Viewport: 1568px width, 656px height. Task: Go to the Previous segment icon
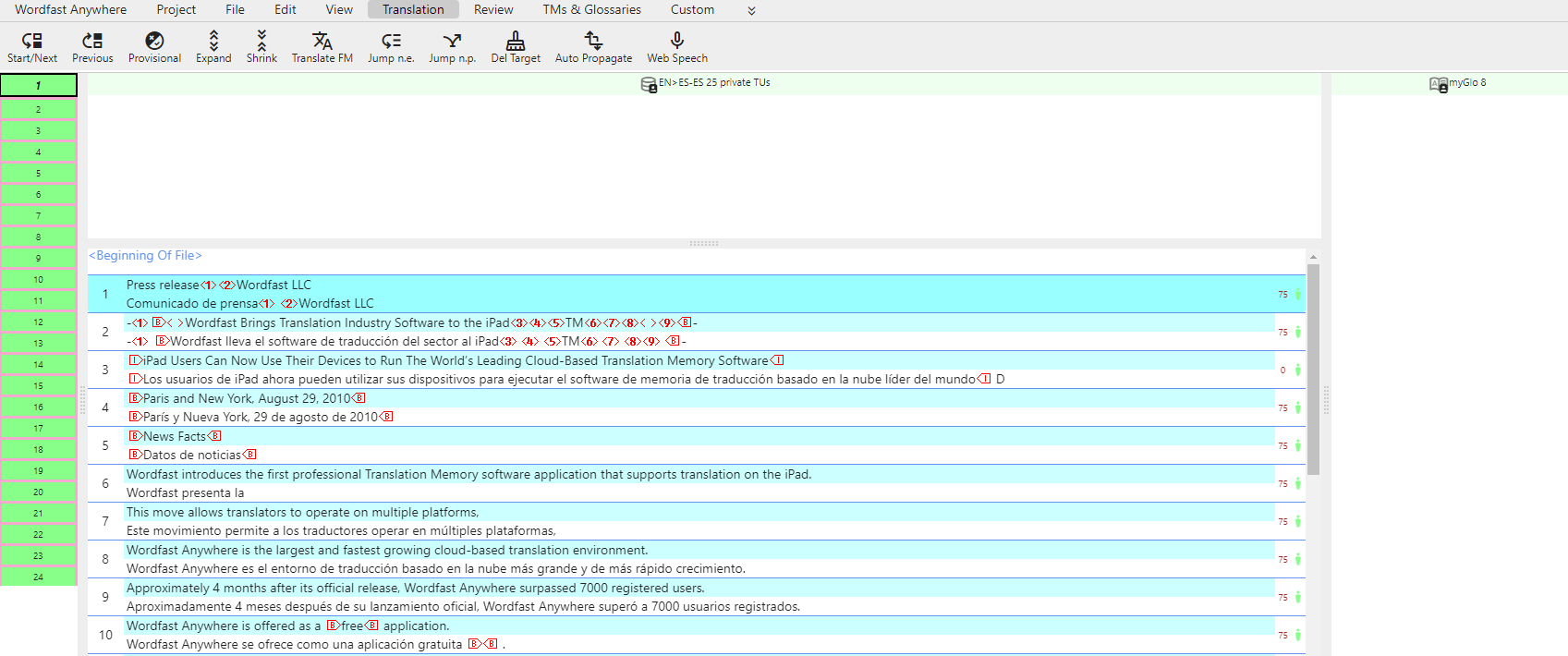92,40
